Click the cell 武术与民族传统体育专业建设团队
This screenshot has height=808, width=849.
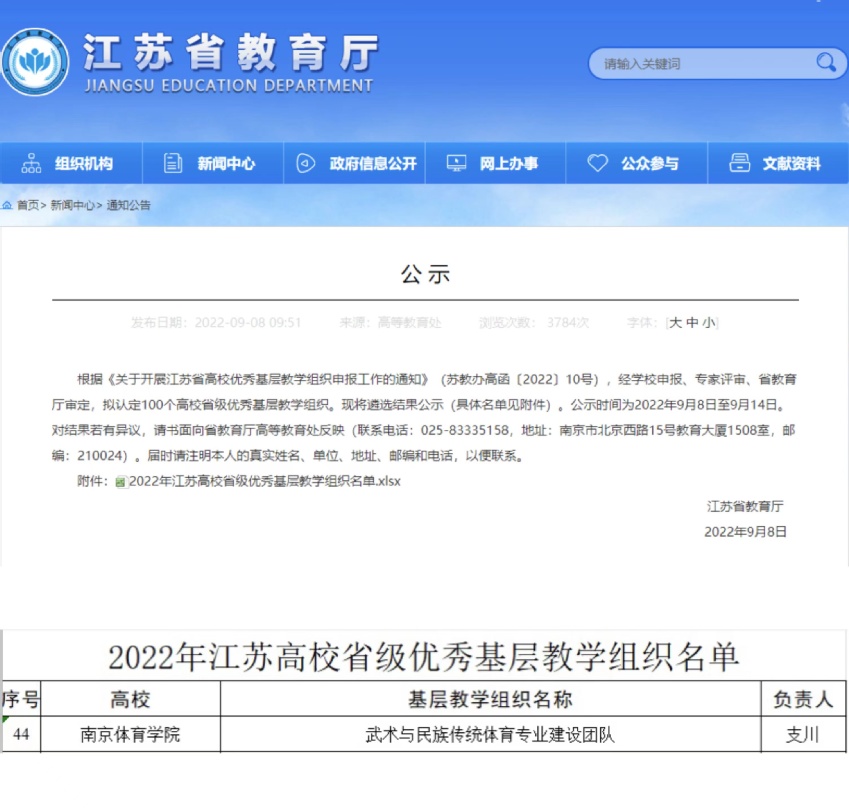491,734
